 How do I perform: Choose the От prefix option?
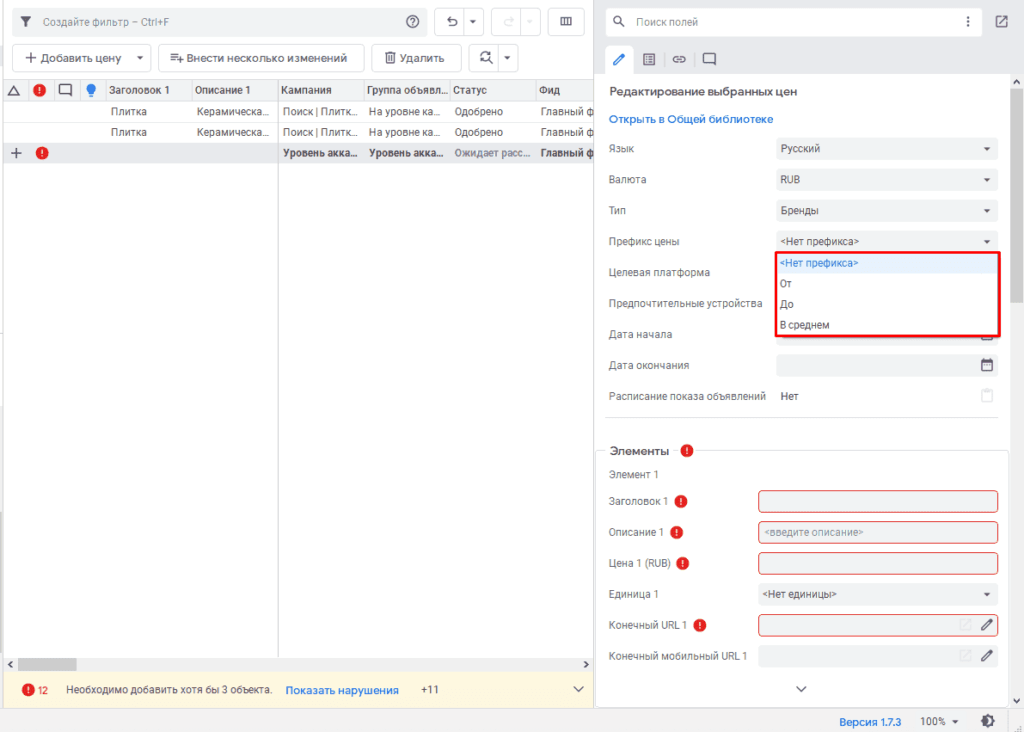tap(887, 283)
